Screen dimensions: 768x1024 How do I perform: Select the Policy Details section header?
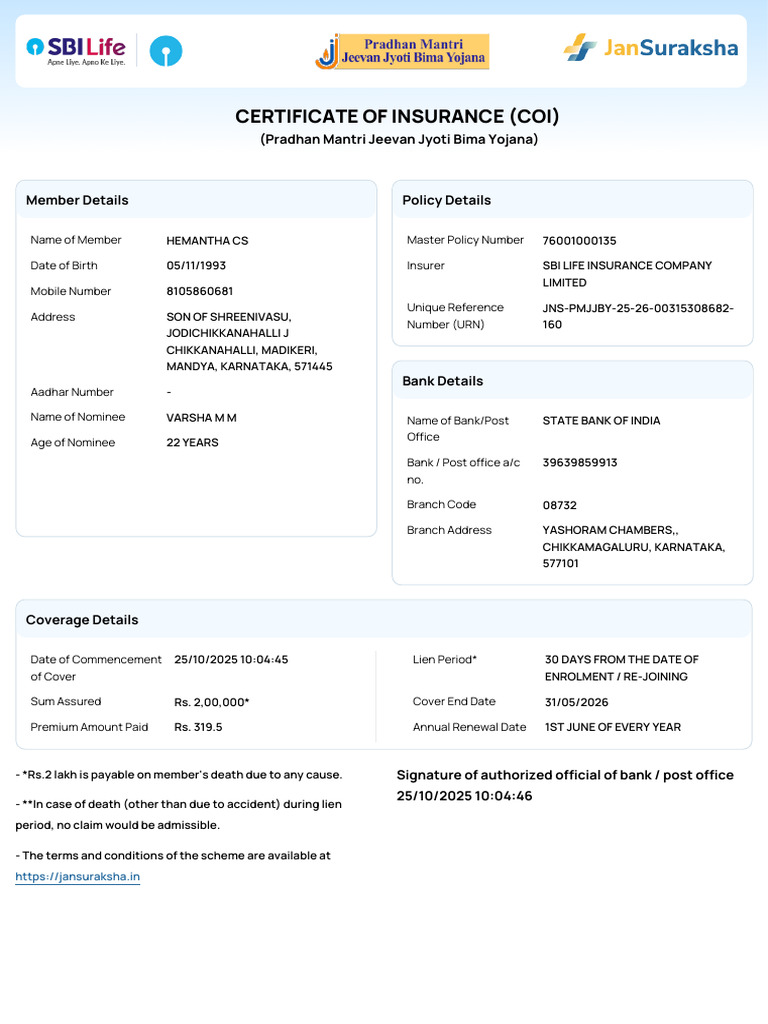click(446, 200)
